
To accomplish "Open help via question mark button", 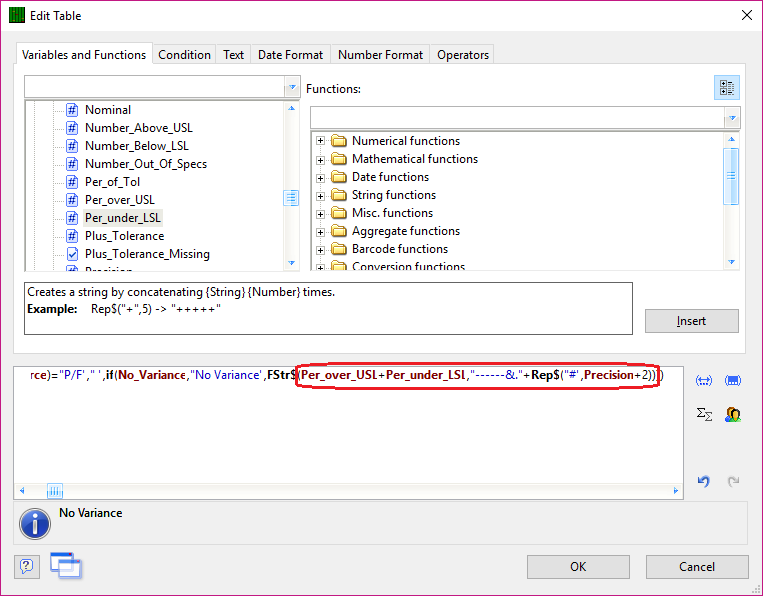I will coord(26,566).
